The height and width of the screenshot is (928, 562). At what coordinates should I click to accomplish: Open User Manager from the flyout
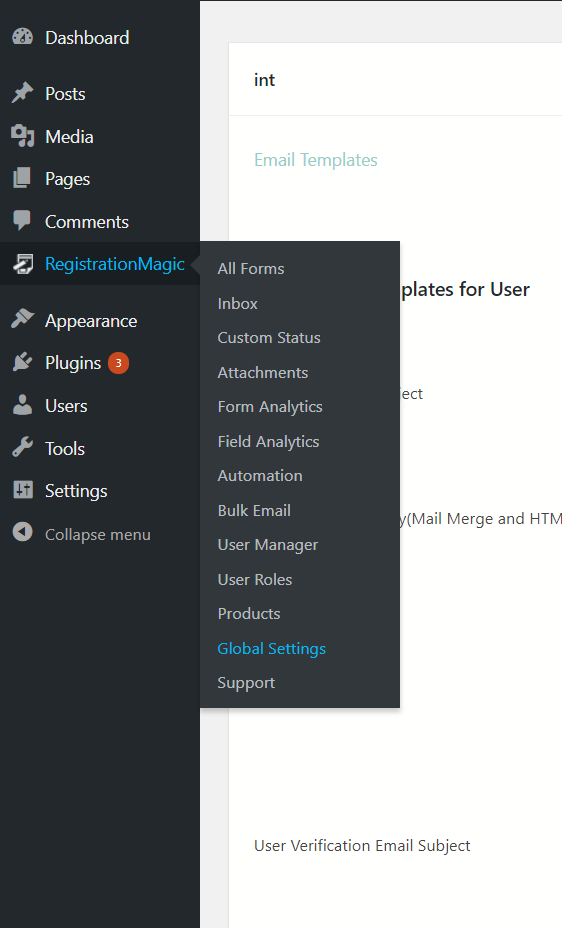[x=267, y=545]
